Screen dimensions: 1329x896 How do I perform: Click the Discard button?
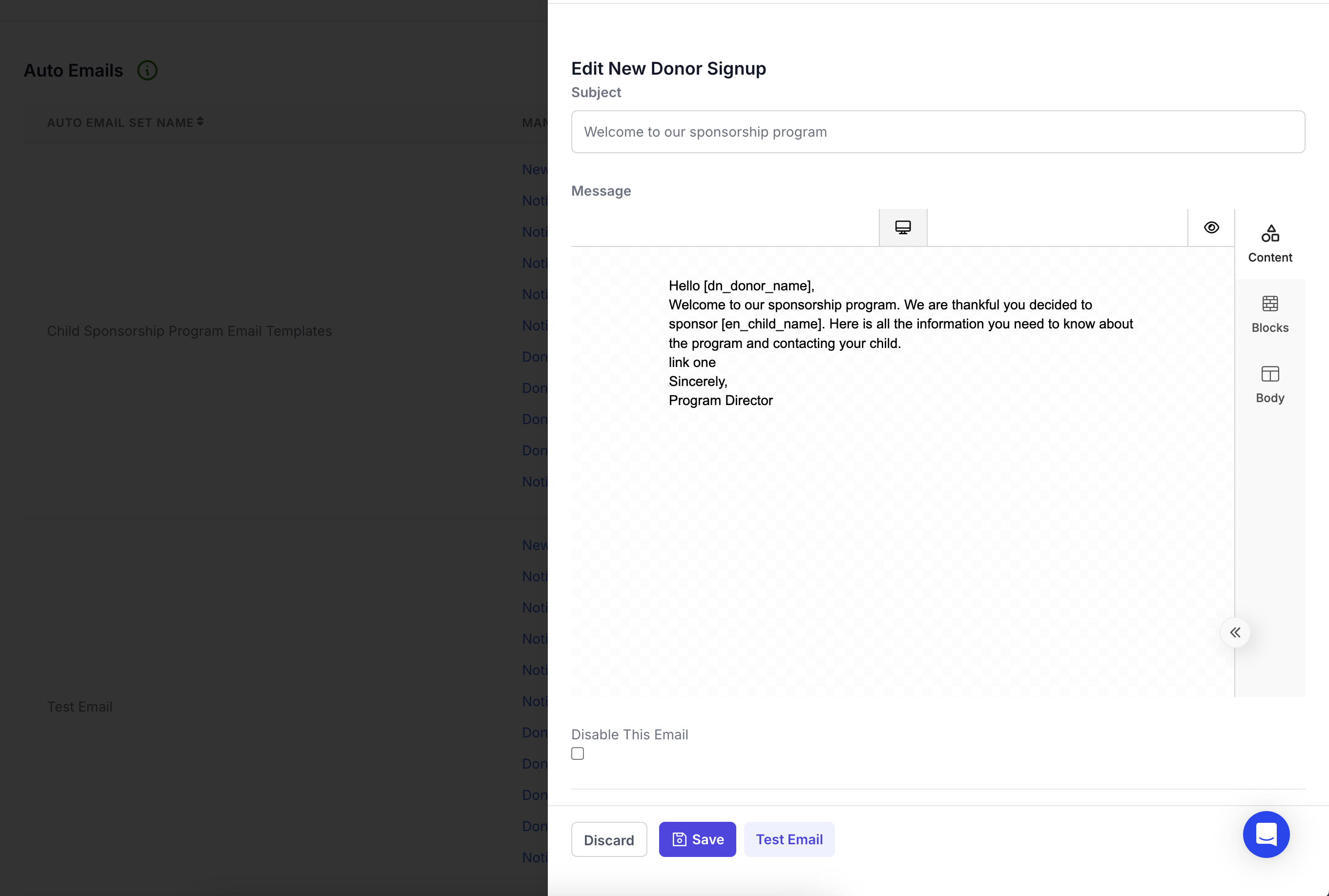[608, 839]
